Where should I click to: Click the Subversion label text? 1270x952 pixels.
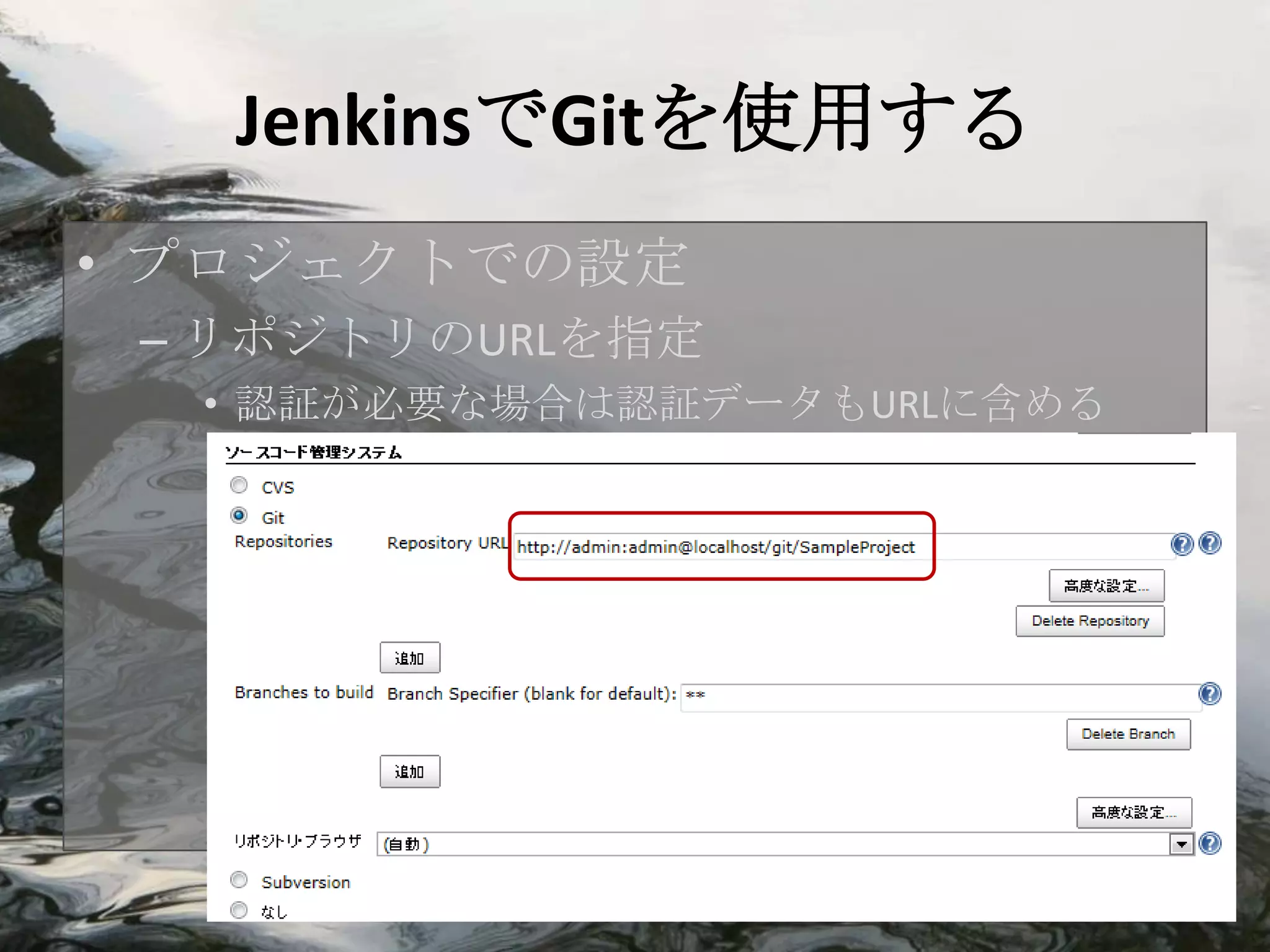306,882
